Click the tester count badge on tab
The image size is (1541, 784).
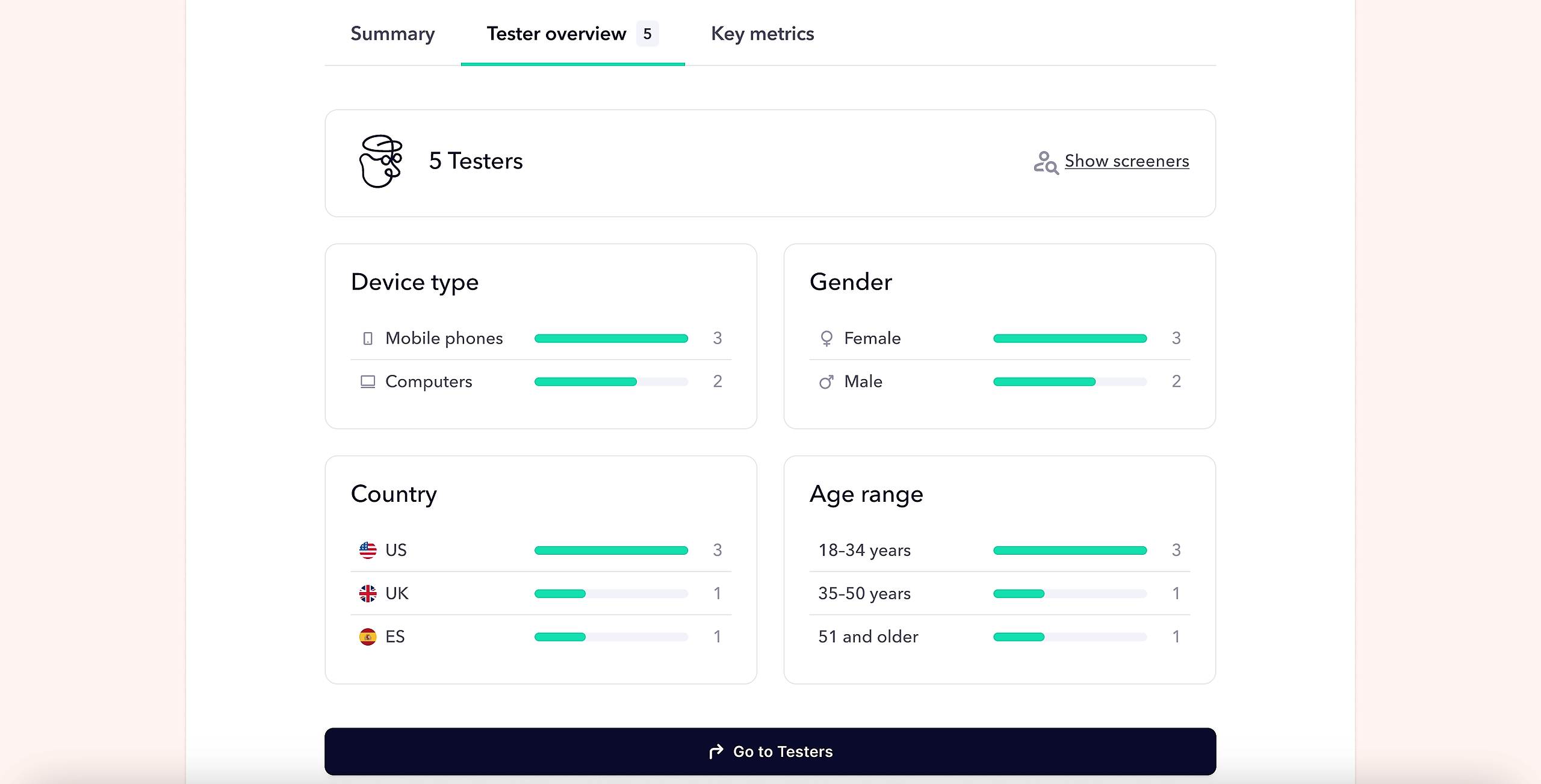pos(647,34)
